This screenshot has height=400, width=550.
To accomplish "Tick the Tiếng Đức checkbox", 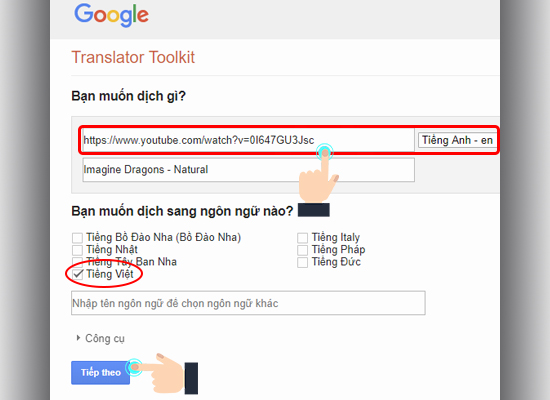I will 302,262.
